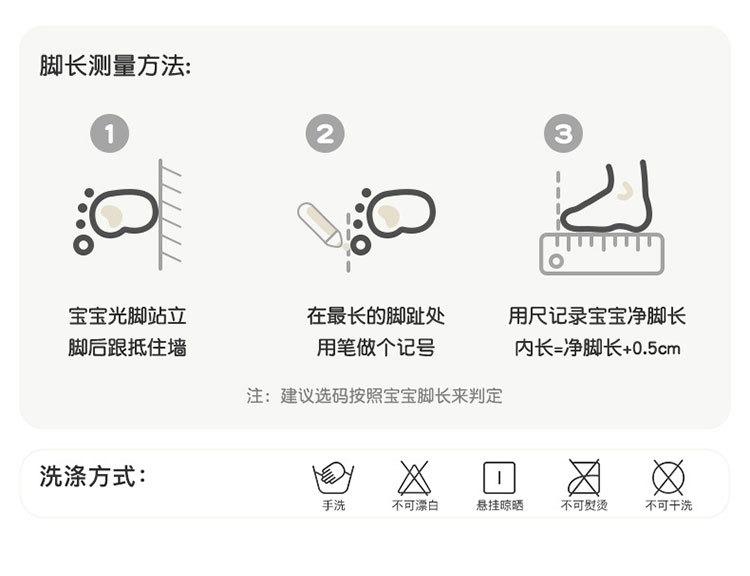Click the footprint against wall illustration

(x=127, y=215)
